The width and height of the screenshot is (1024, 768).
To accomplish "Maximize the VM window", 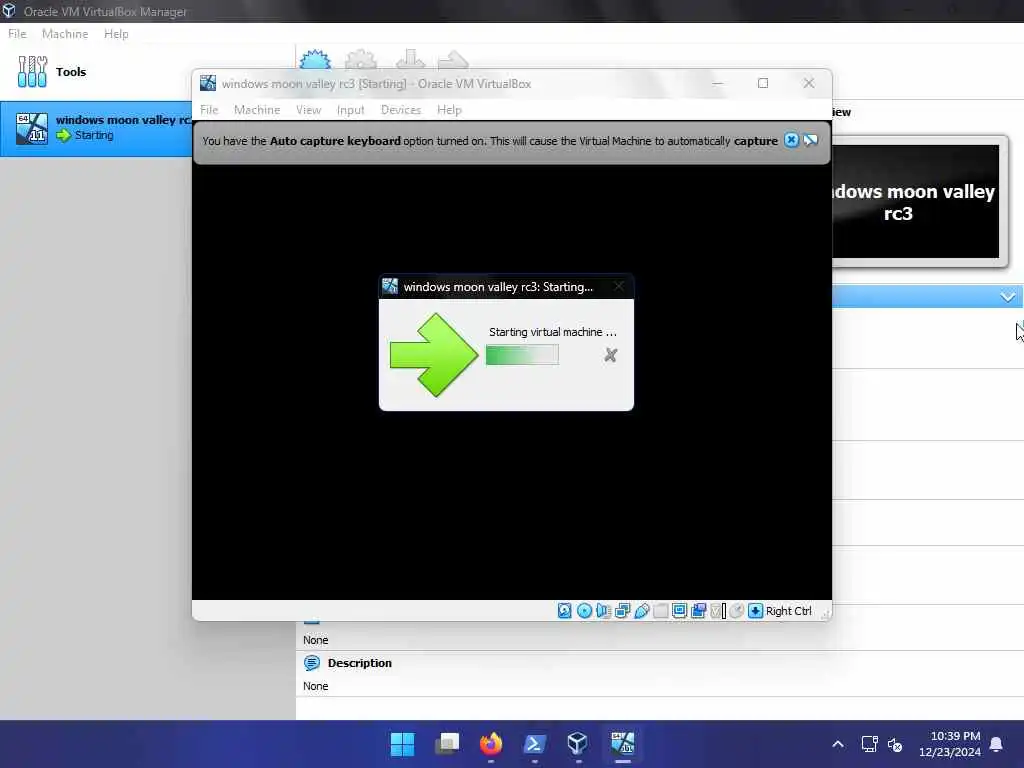I will [763, 83].
